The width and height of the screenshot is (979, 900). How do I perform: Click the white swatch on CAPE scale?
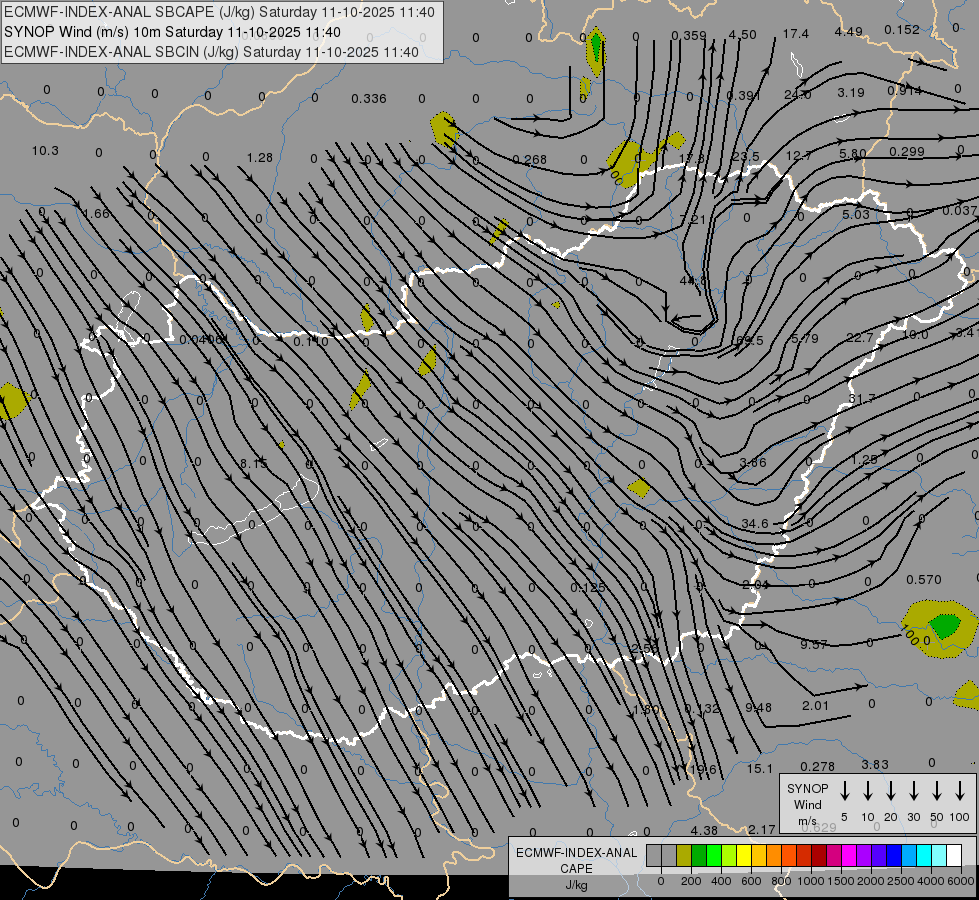tap(954, 856)
